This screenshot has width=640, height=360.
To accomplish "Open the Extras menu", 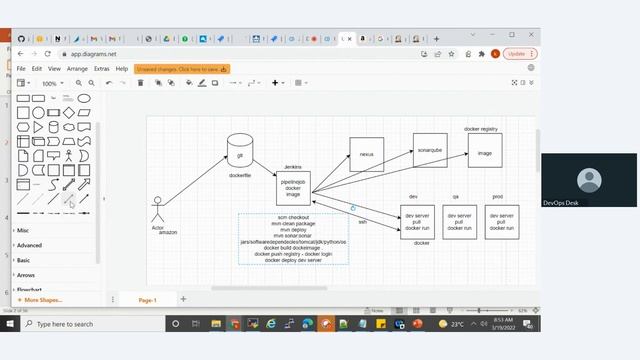I will (102, 69).
